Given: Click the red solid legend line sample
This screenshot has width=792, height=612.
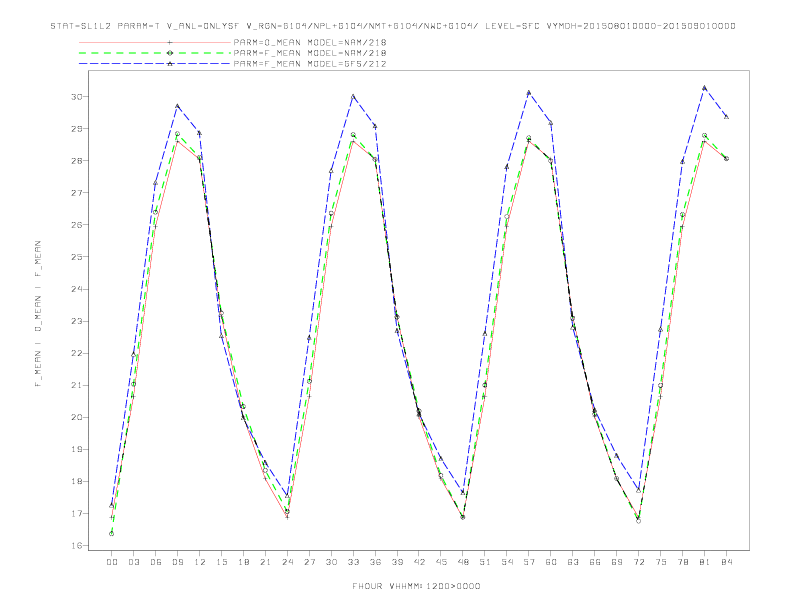Looking at the screenshot, I should 155,42.
